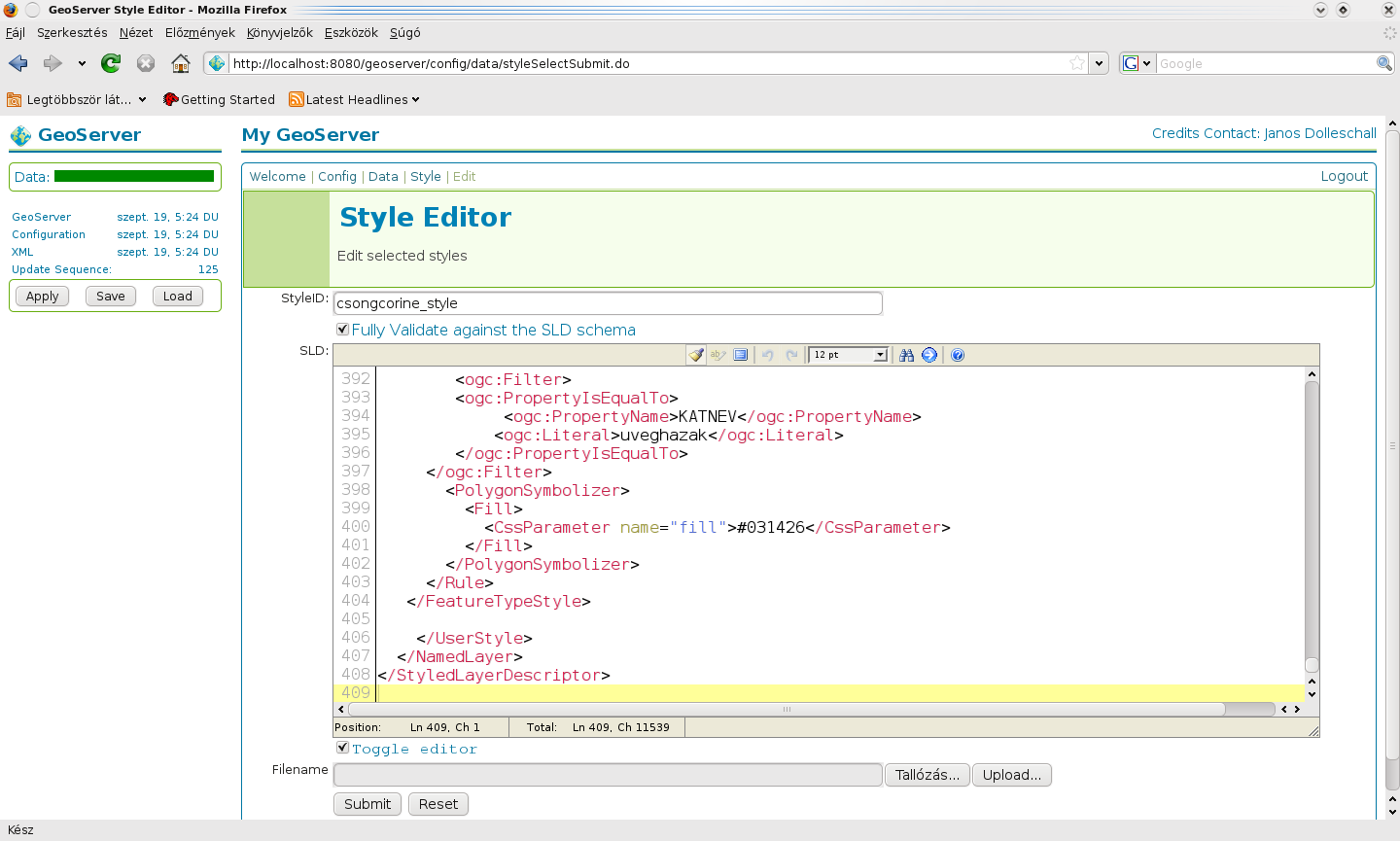Click the SLD editor vertical scrollbar
This screenshot has width=1400, height=841.
pos(1312,527)
